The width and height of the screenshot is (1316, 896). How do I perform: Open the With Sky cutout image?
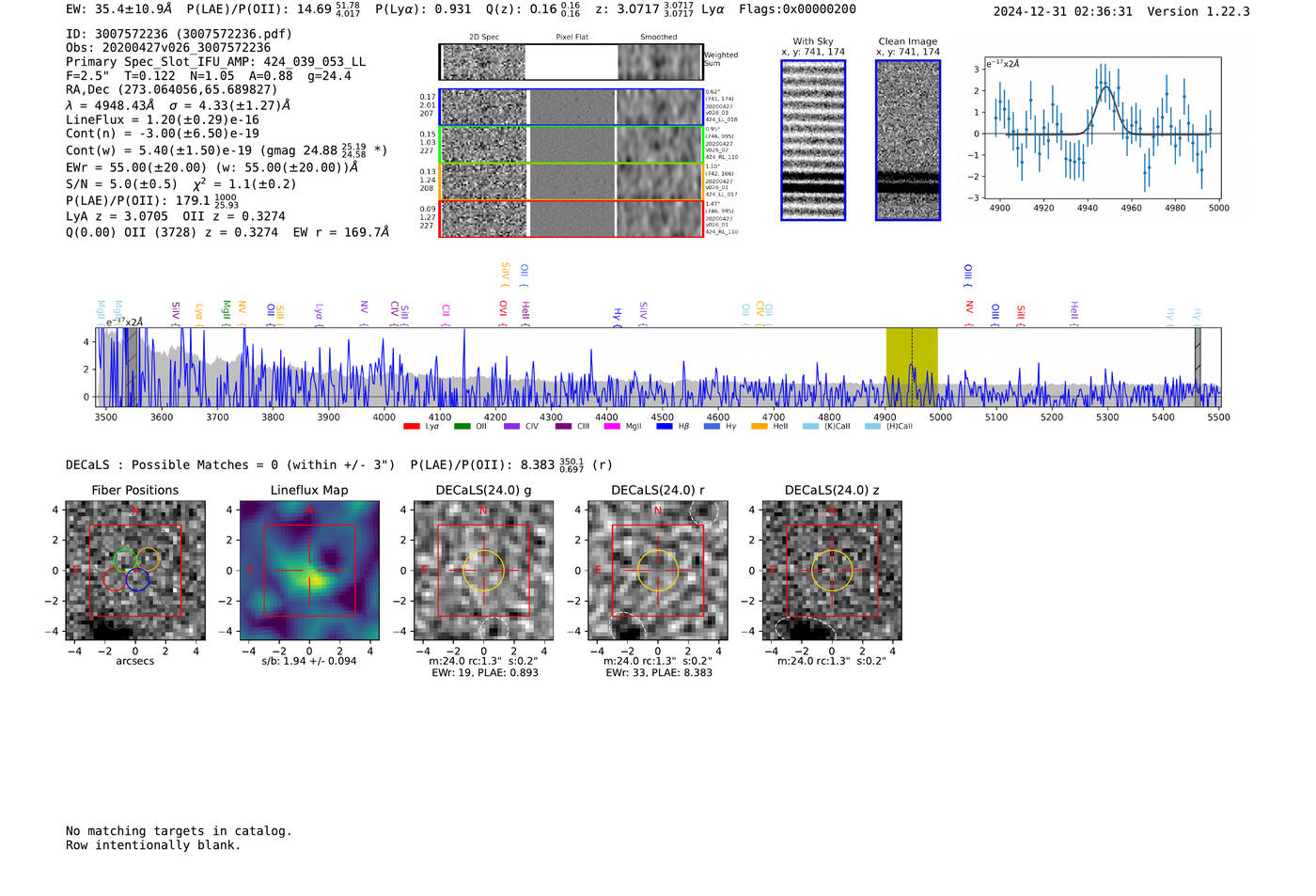813,140
